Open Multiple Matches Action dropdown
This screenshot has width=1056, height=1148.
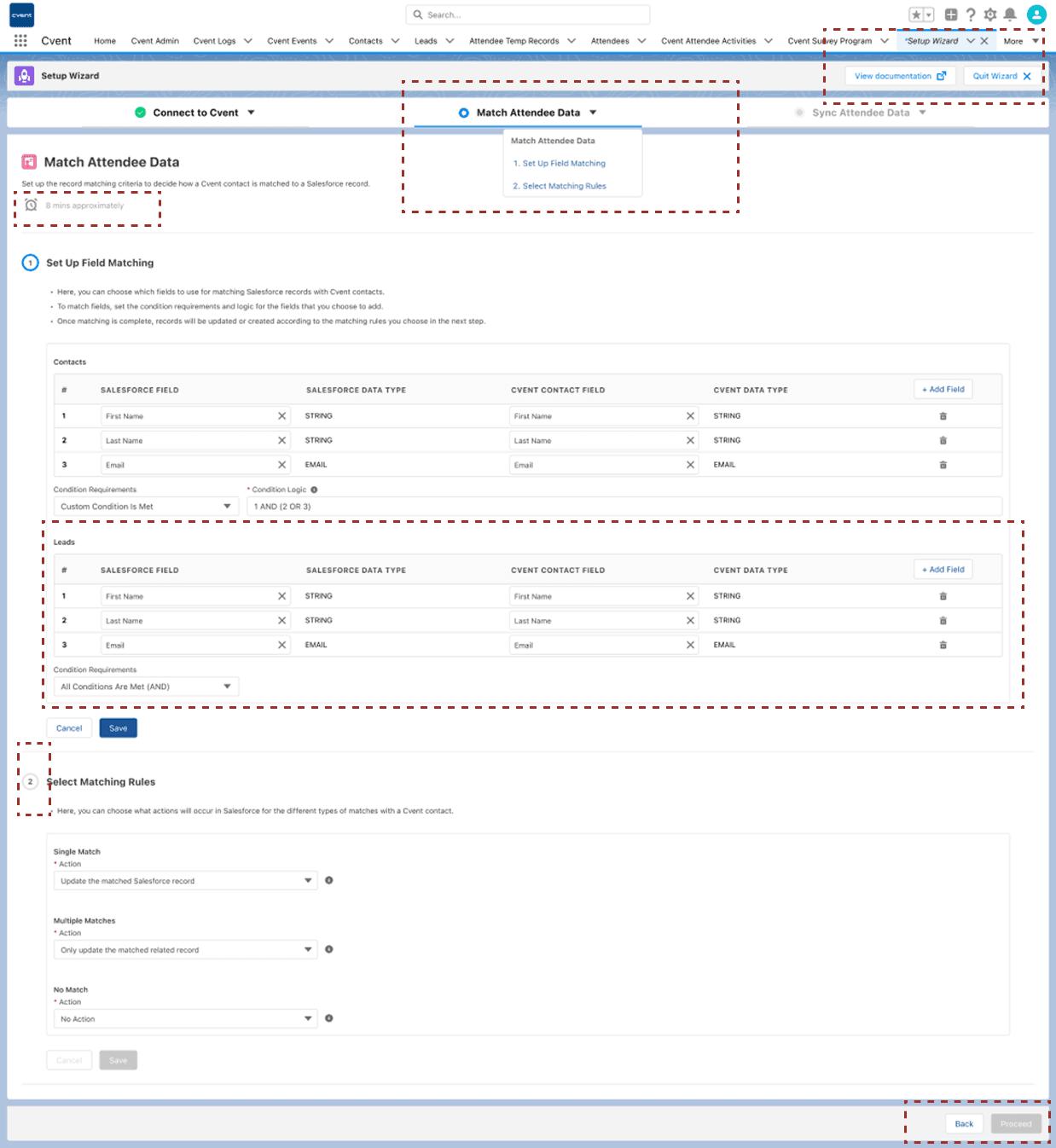tap(185, 950)
